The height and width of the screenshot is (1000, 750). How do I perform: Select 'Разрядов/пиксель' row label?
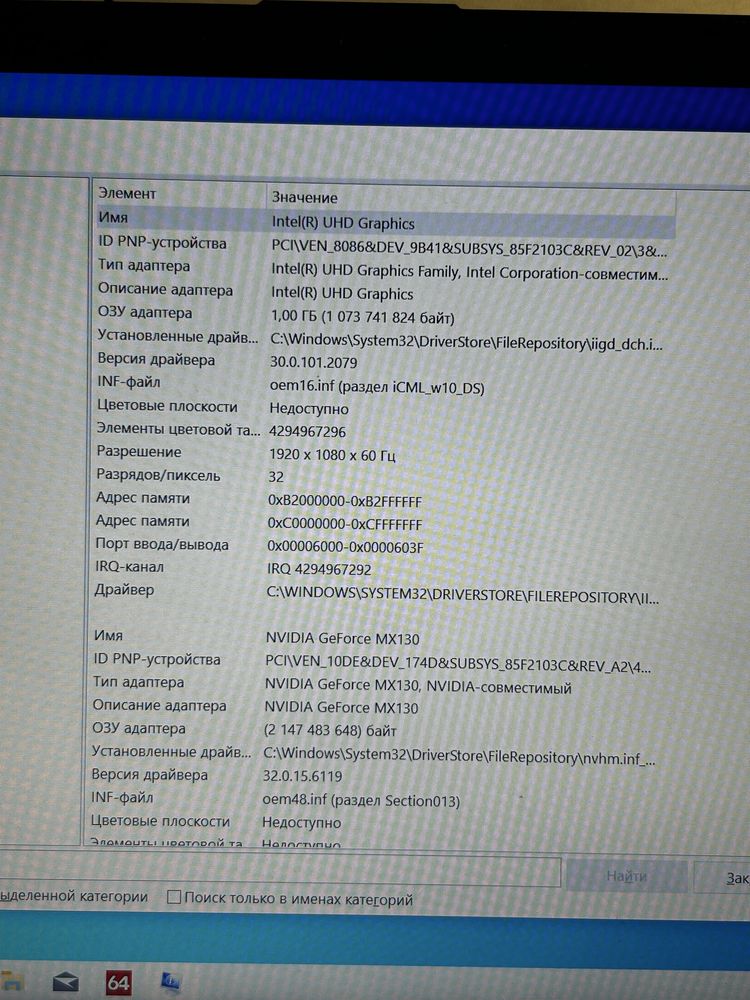click(x=158, y=475)
